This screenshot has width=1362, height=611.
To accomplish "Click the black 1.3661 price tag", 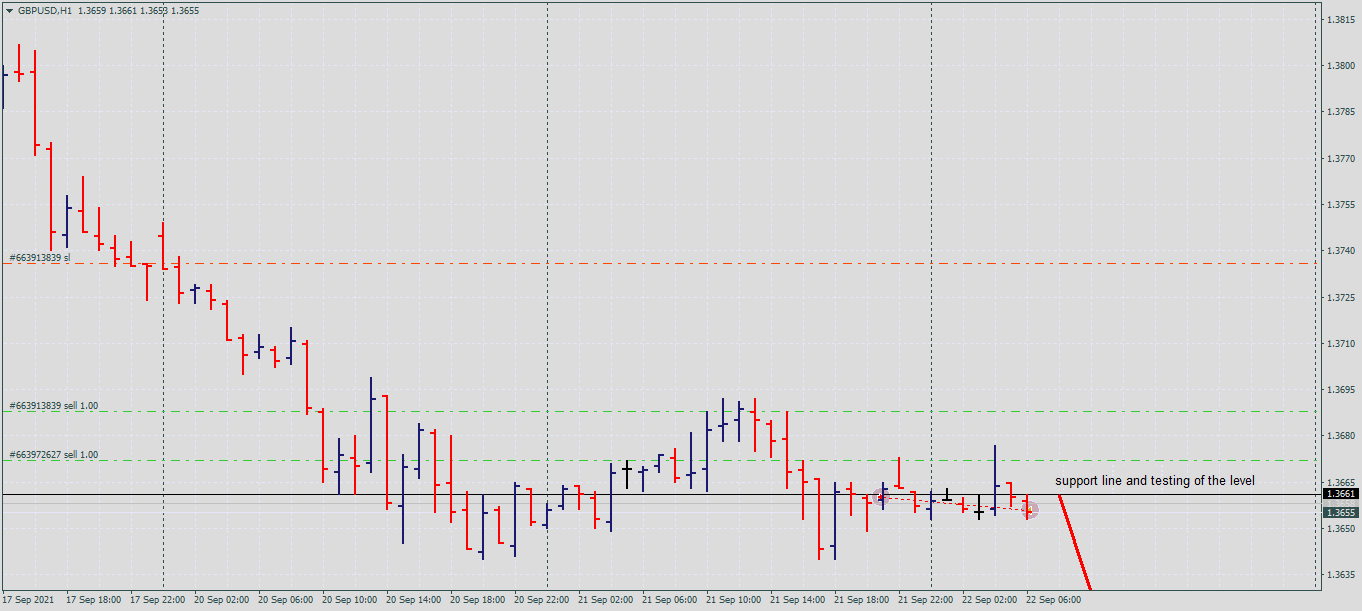I will 1340,494.
